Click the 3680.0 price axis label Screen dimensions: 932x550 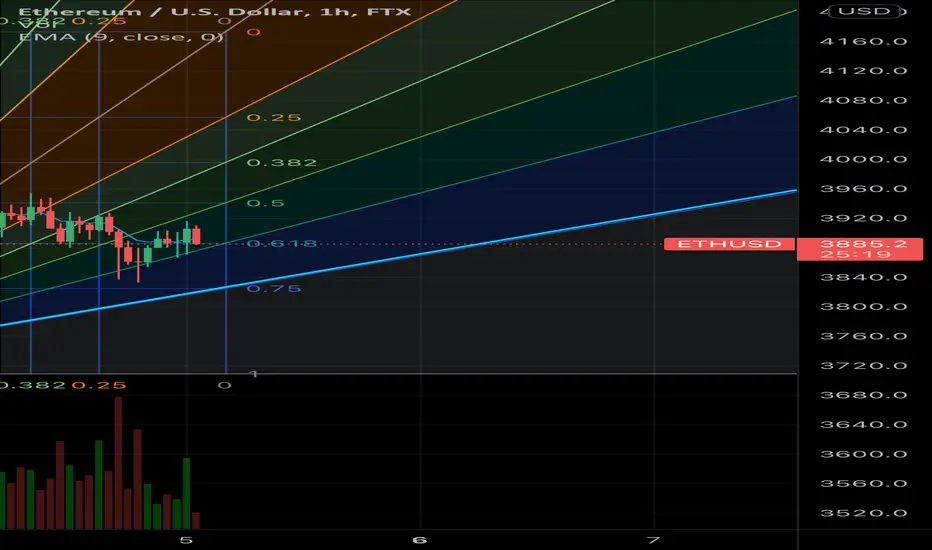(863, 395)
